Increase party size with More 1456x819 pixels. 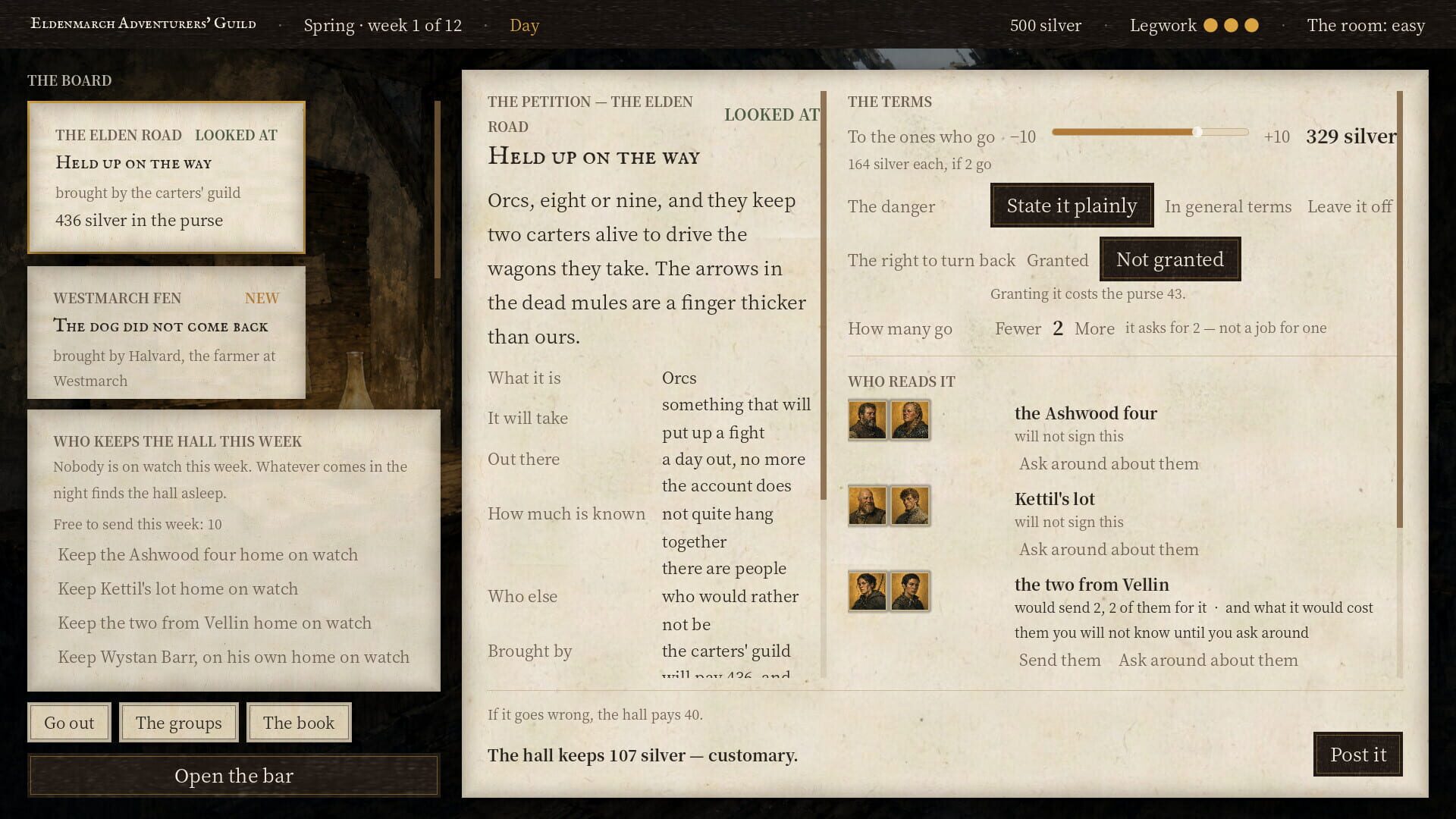(x=1094, y=328)
